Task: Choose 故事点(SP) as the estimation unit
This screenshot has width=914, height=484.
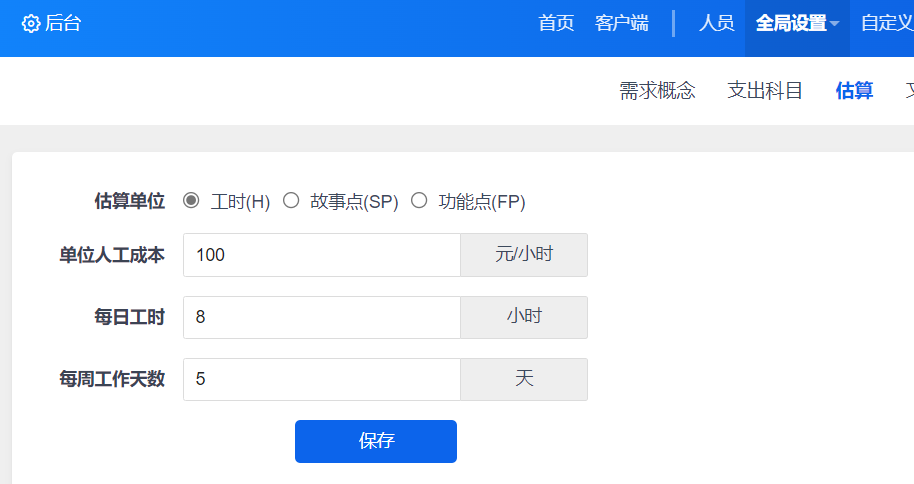Action: [291, 201]
